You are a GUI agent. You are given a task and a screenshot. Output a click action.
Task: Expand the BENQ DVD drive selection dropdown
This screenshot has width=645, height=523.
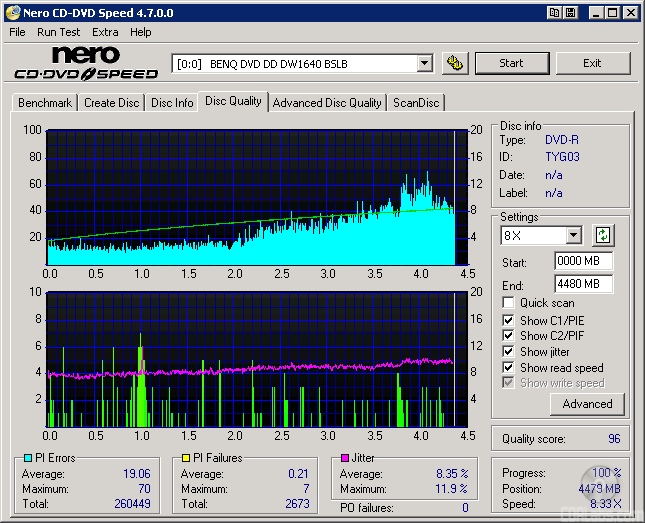424,64
